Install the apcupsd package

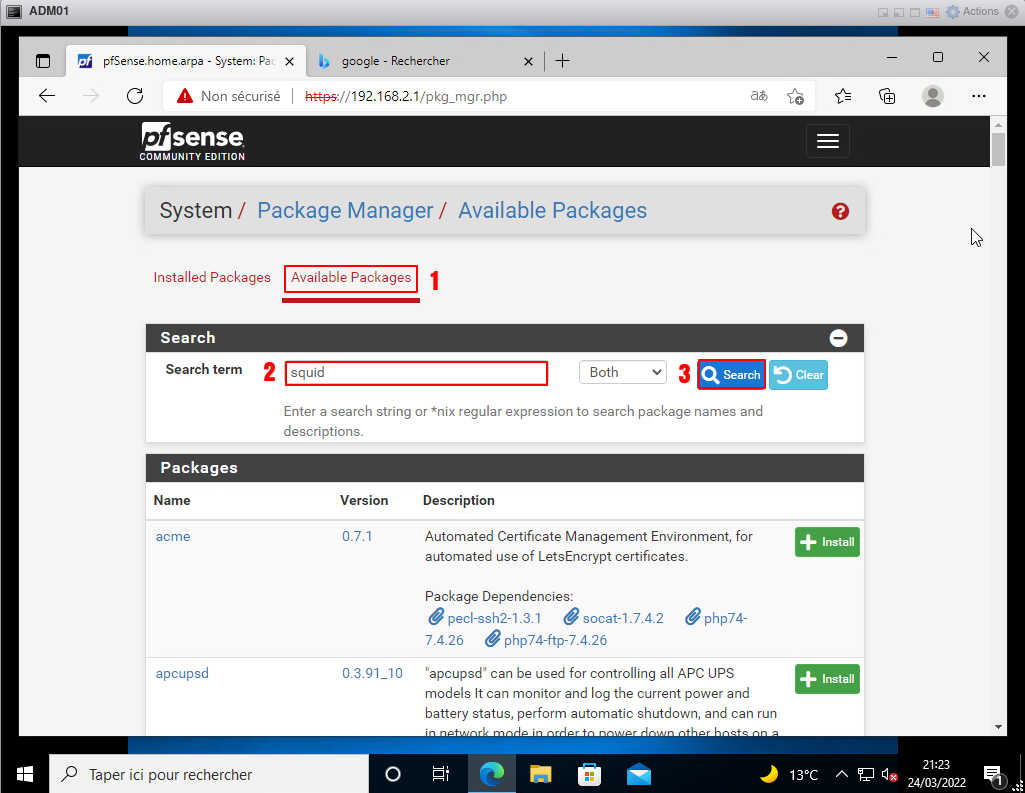[827, 679]
